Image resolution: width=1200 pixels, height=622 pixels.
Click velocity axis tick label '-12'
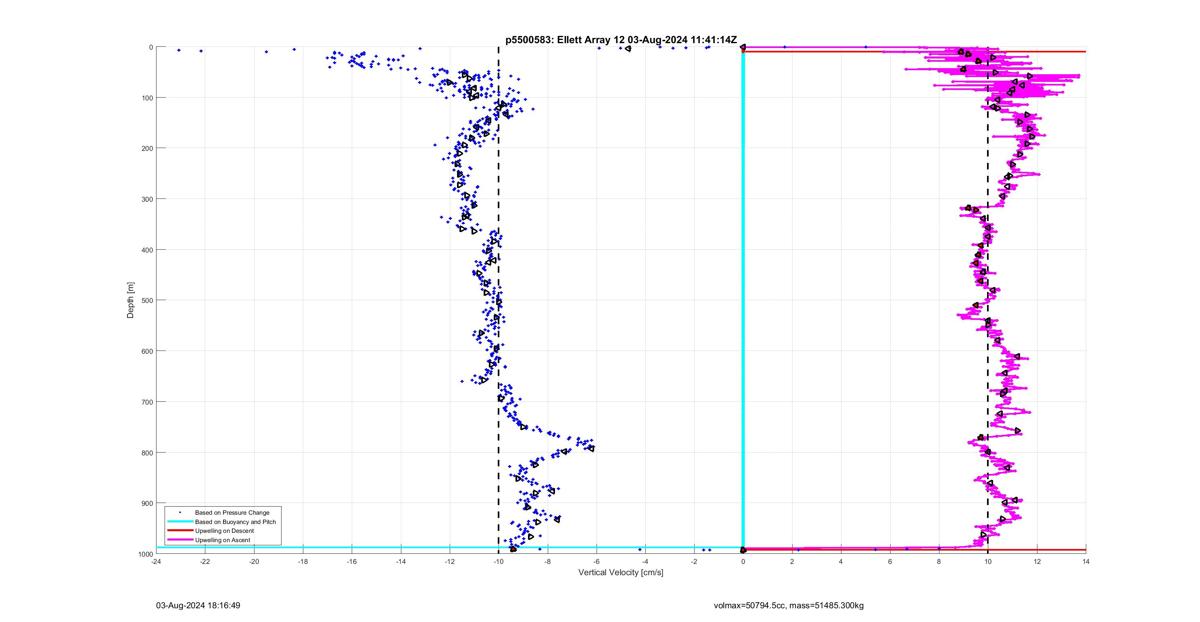coord(450,562)
